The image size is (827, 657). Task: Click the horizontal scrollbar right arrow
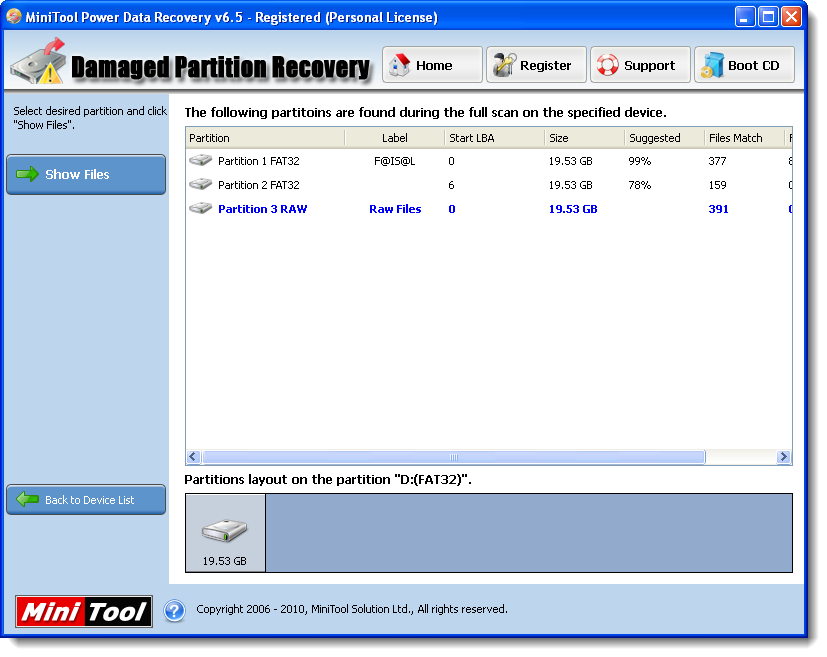[x=784, y=457]
